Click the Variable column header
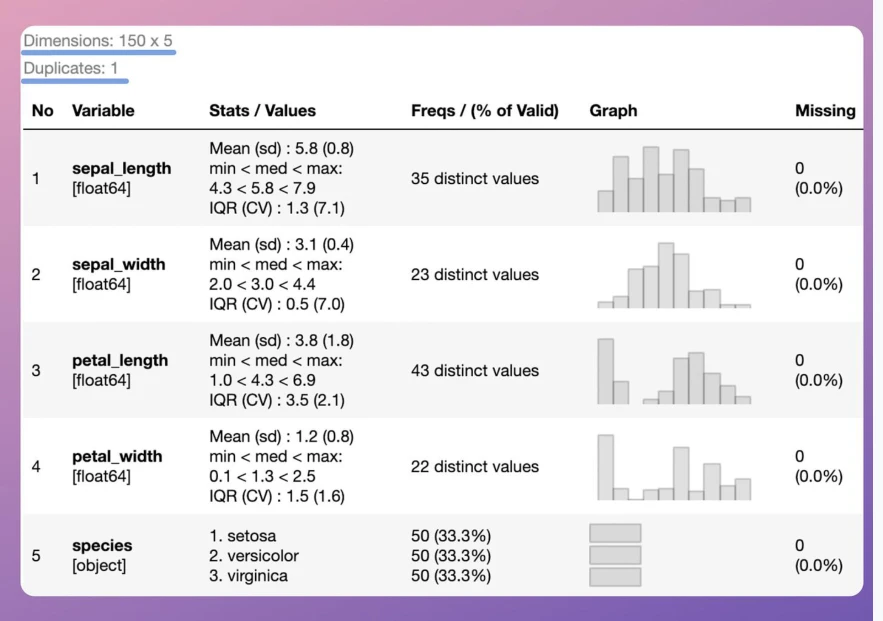The height and width of the screenshot is (621, 883). [x=103, y=110]
